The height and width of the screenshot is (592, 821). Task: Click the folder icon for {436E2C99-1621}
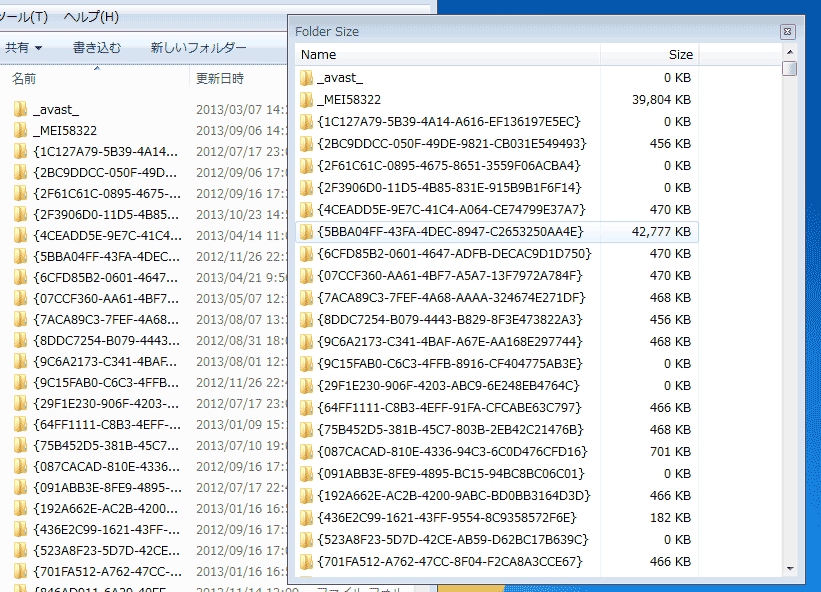tap(307, 515)
